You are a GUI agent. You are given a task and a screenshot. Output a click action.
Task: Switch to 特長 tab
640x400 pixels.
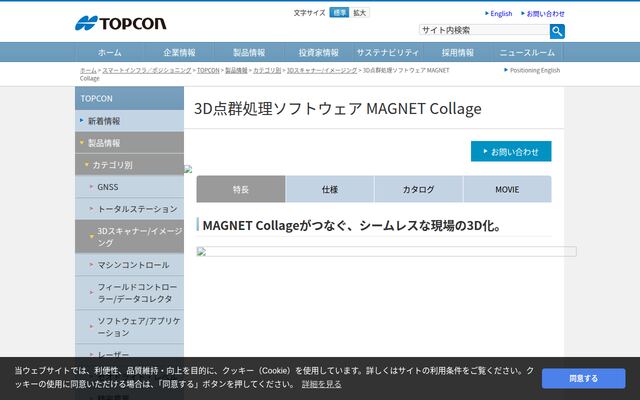click(241, 189)
